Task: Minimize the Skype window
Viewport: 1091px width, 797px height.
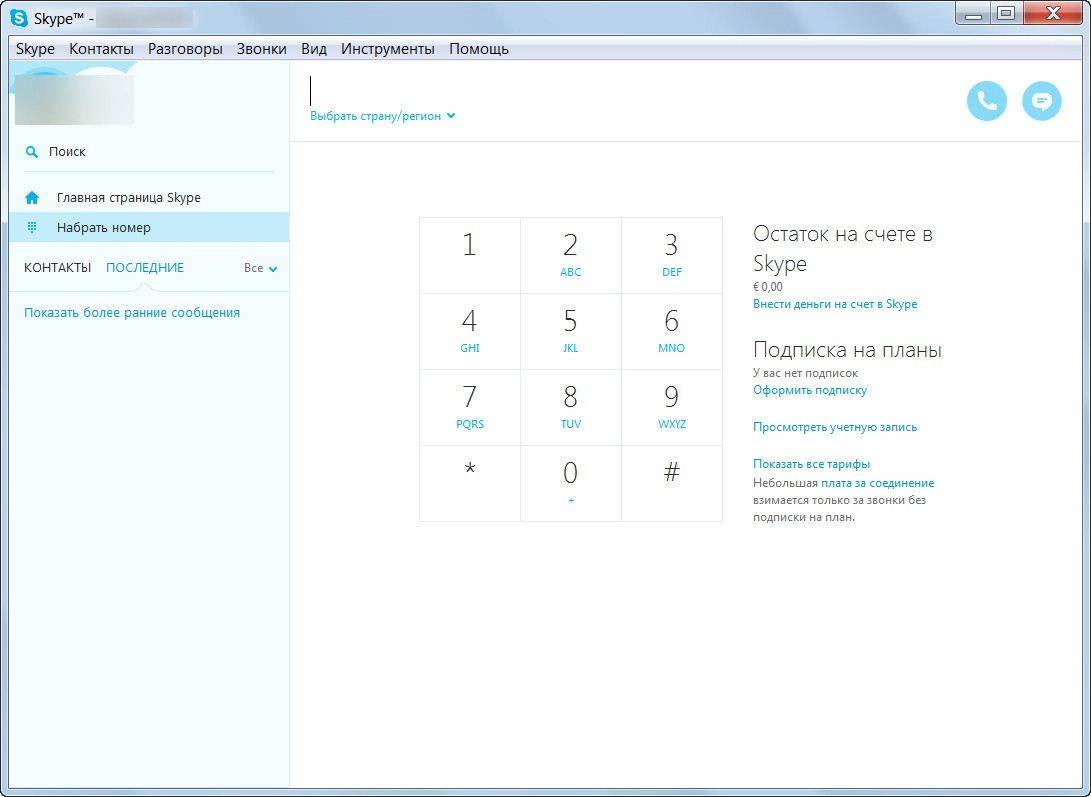Action: coord(973,14)
